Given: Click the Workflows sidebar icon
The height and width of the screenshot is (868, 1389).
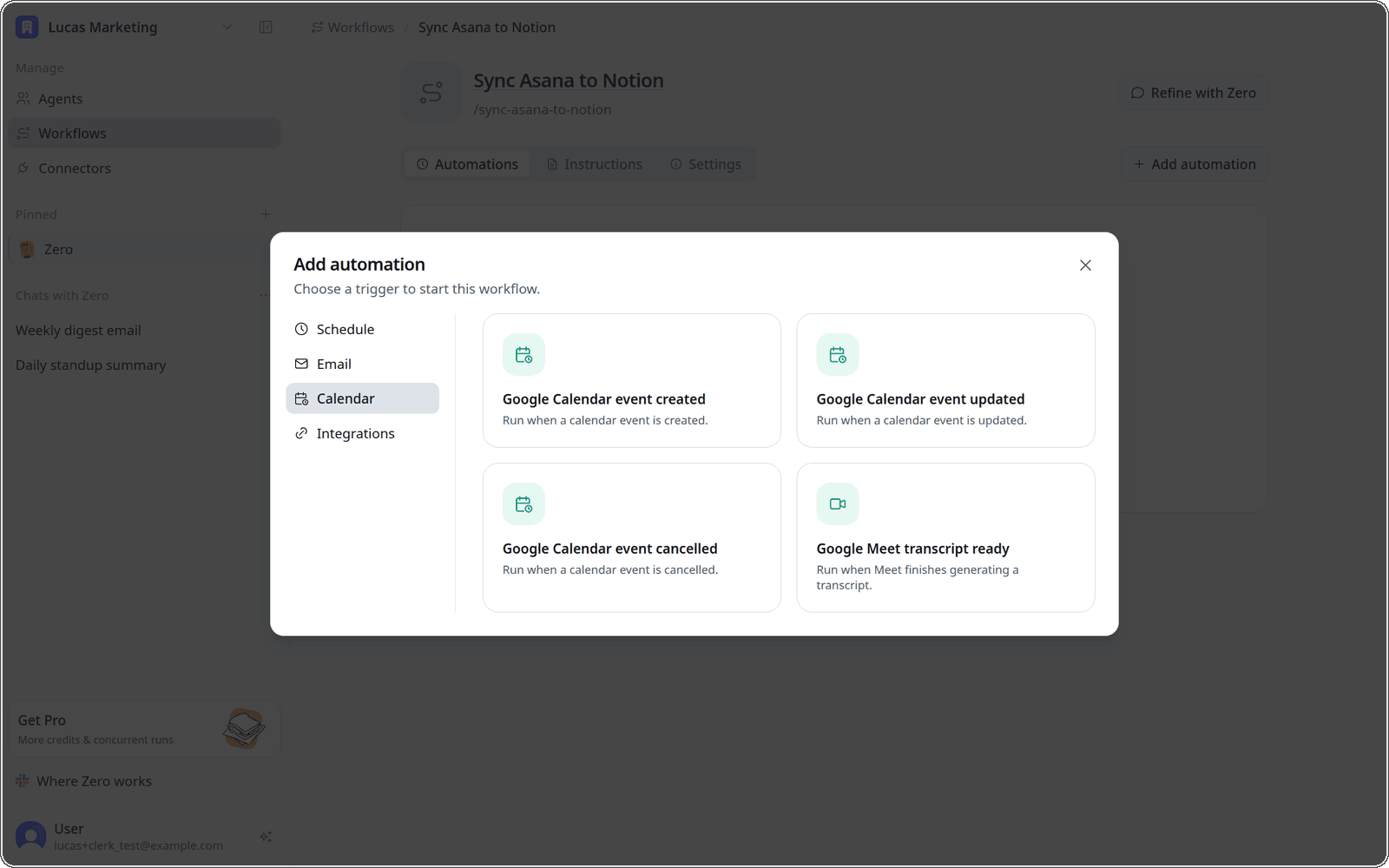Looking at the screenshot, I should pos(23,134).
